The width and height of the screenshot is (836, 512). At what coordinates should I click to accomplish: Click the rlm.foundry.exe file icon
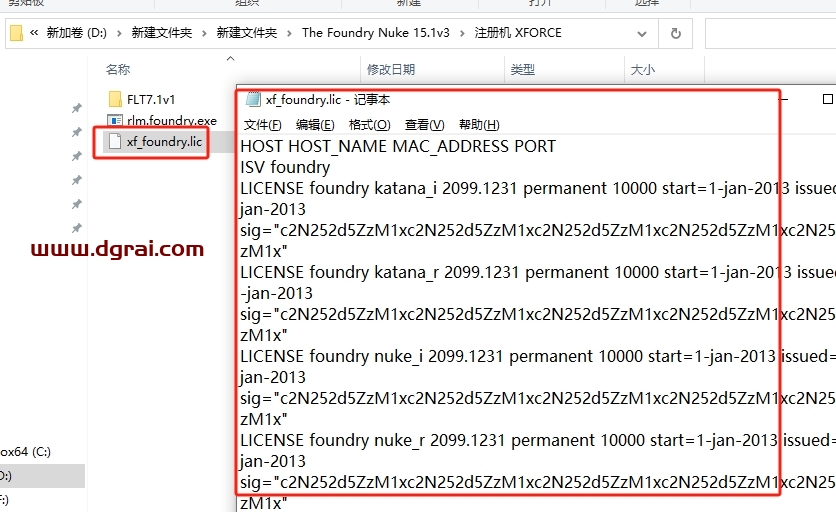tap(115, 120)
